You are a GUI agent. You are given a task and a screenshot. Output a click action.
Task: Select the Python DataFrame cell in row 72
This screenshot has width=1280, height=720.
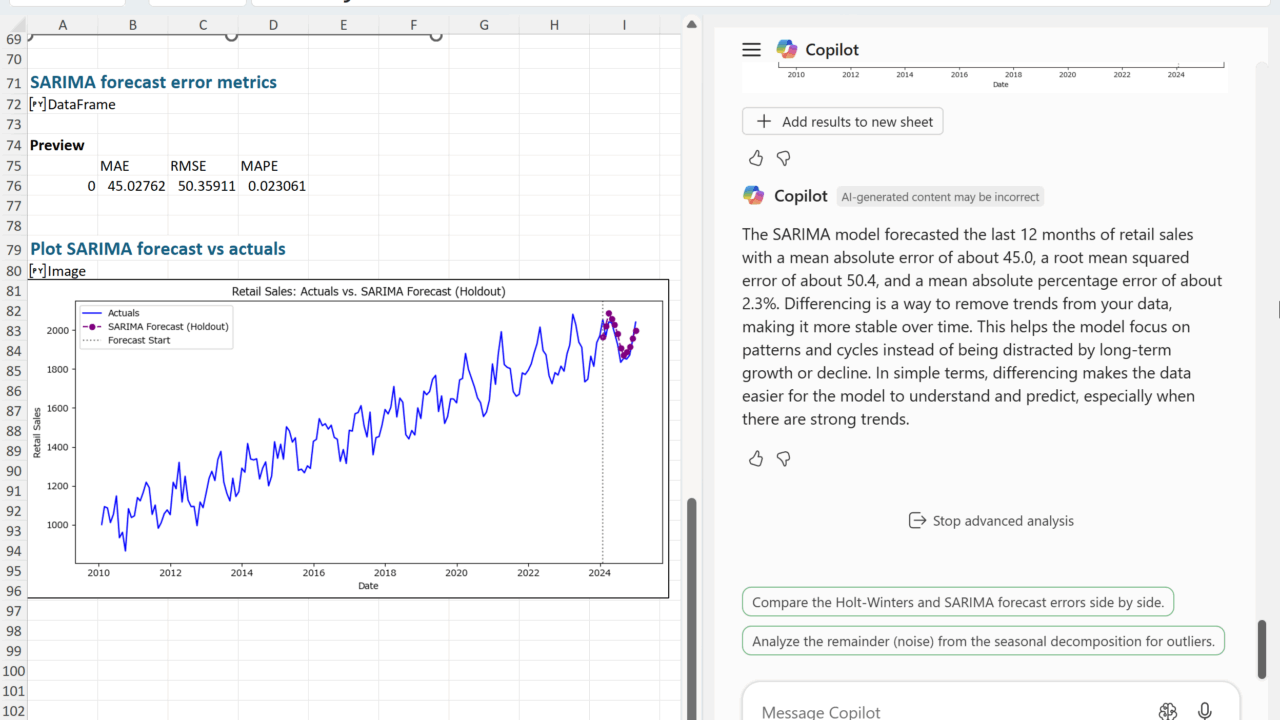tap(72, 104)
